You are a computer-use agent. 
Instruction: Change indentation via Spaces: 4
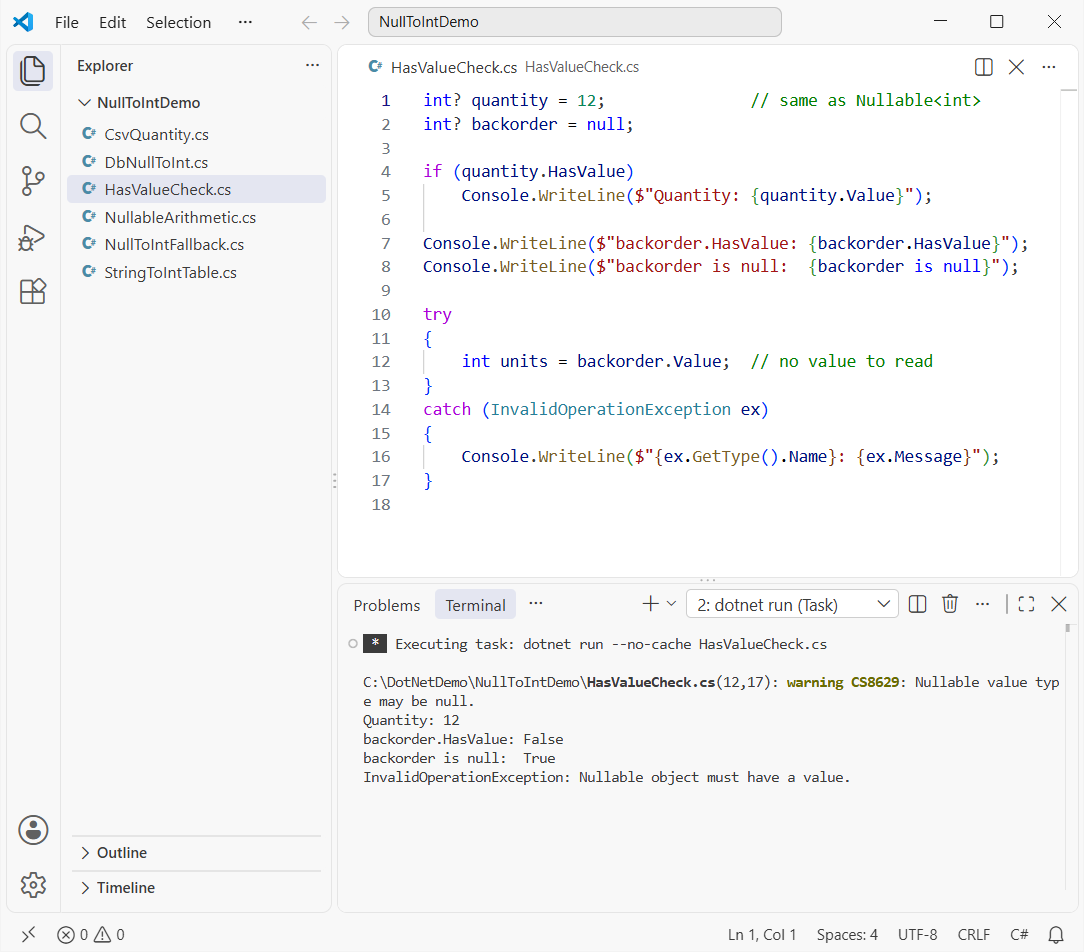[847, 935]
